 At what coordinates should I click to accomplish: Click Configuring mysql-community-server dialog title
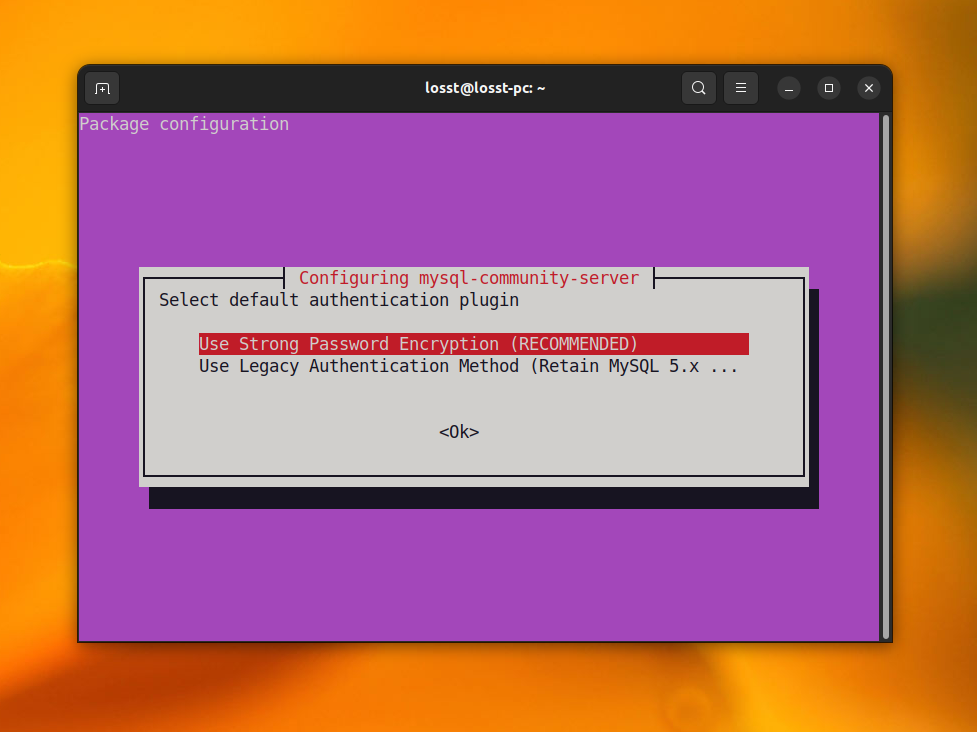click(x=469, y=278)
